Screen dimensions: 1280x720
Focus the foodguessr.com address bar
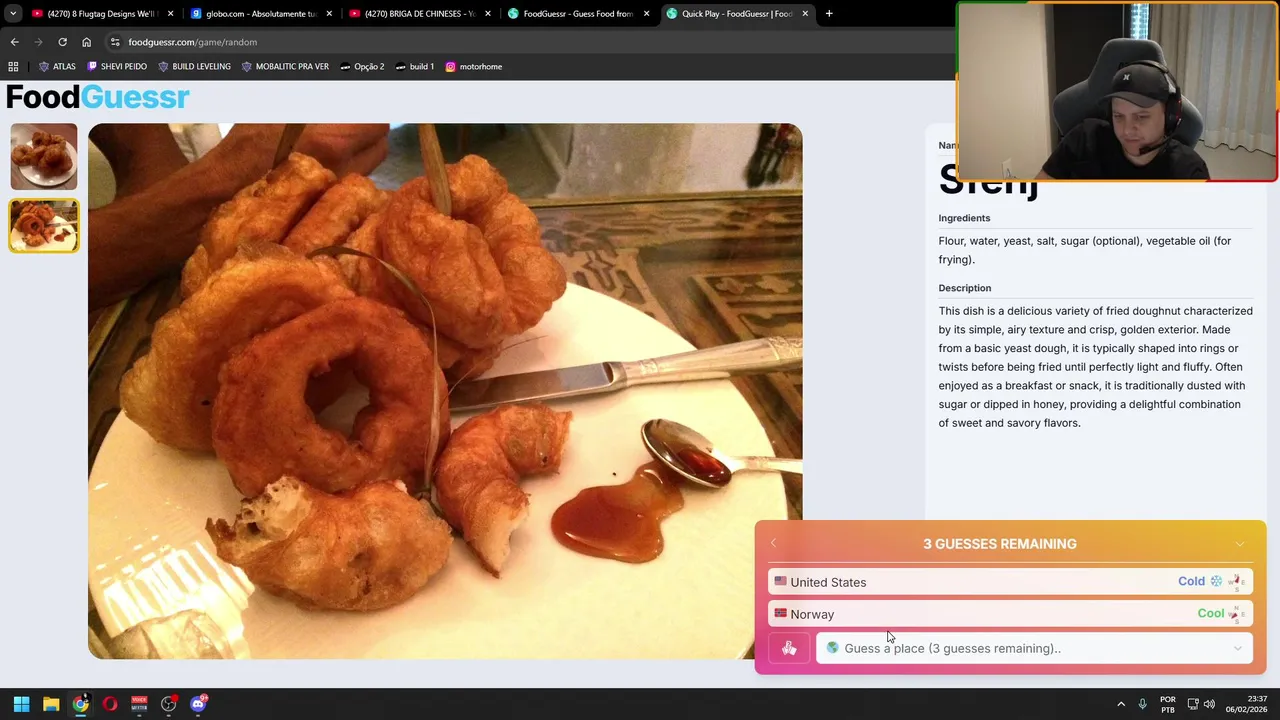pyautogui.click(x=530, y=42)
